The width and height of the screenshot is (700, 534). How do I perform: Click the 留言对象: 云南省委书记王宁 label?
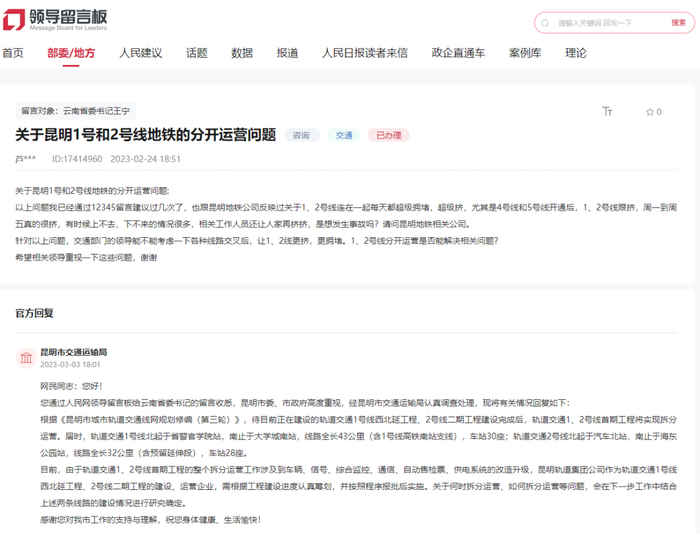pos(75,111)
